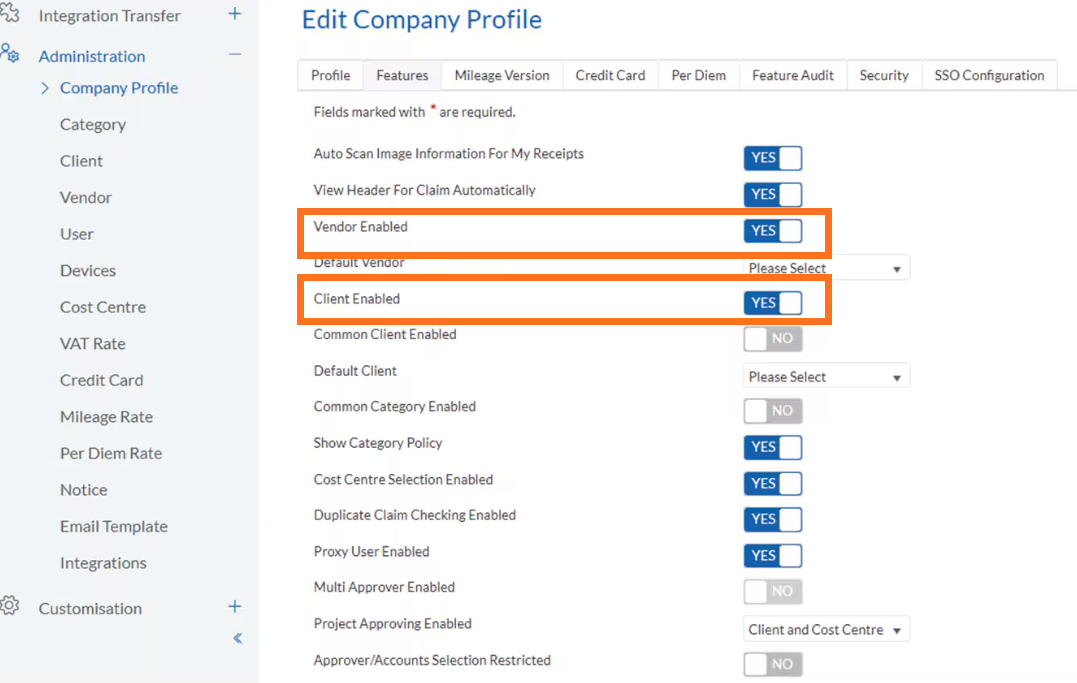Open the Client sidebar item
This screenshot has height=683, width=1077.
tap(81, 161)
